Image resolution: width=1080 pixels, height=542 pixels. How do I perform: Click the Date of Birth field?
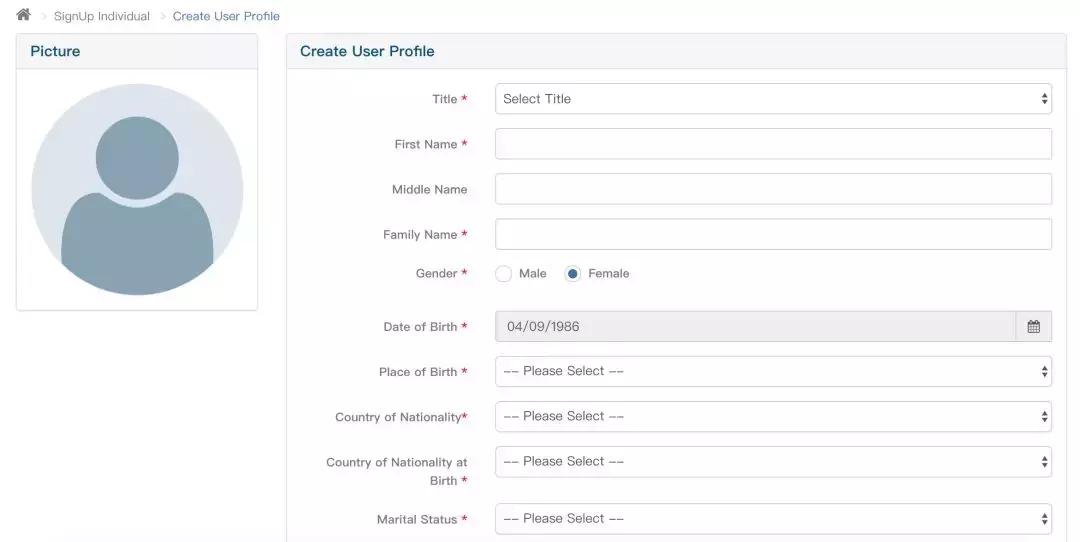click(755, 327)
